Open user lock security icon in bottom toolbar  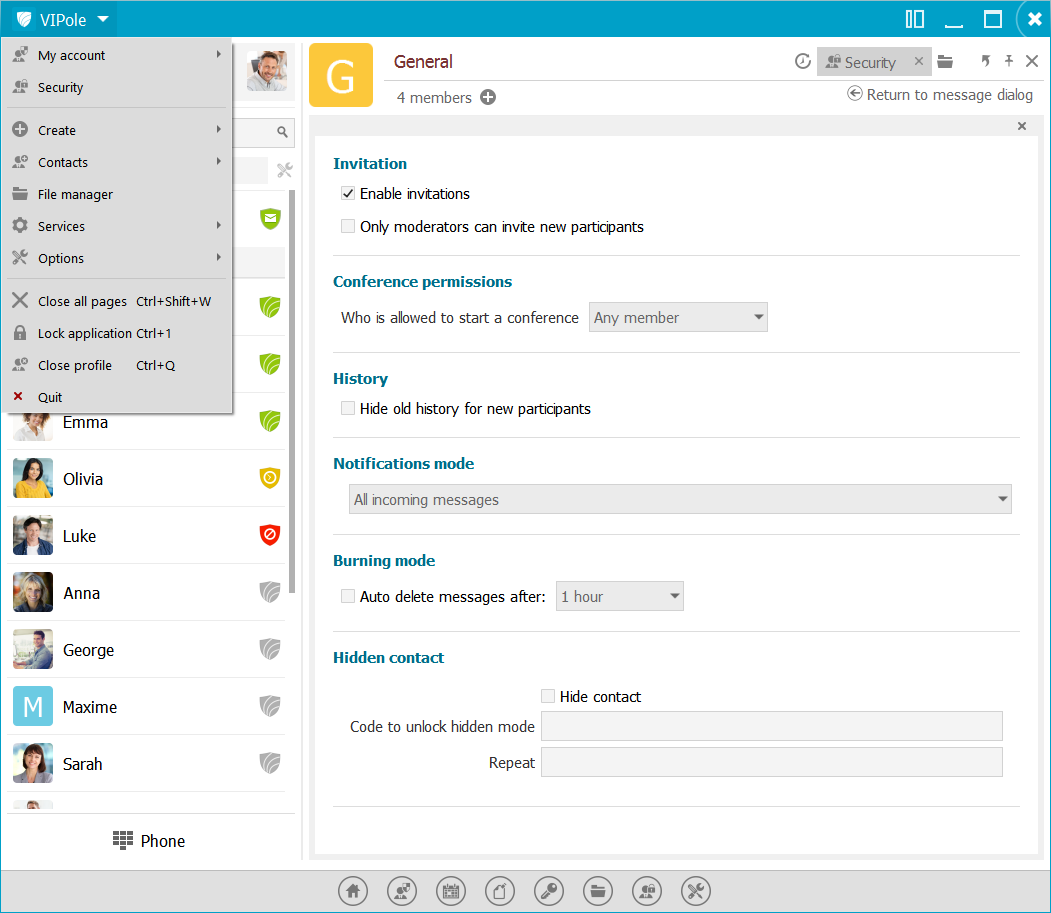click(x=647, y=891)
